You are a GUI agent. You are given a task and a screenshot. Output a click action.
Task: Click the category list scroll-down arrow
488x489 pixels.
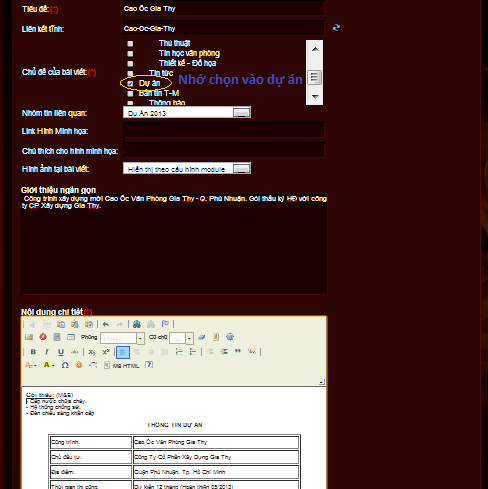click(x=315, y=96)
